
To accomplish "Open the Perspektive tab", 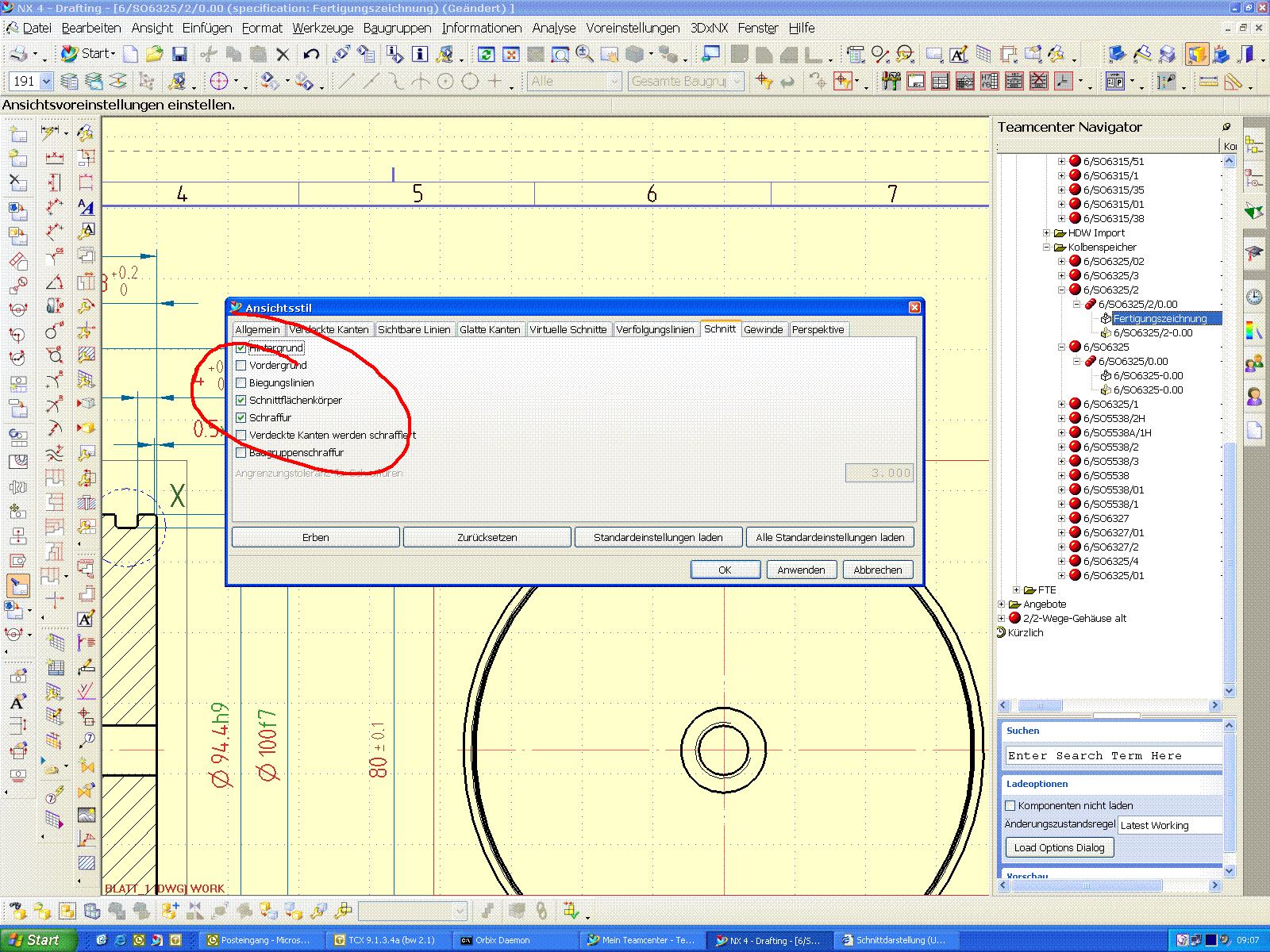I will pyautogui.click(x=818, y=329).
